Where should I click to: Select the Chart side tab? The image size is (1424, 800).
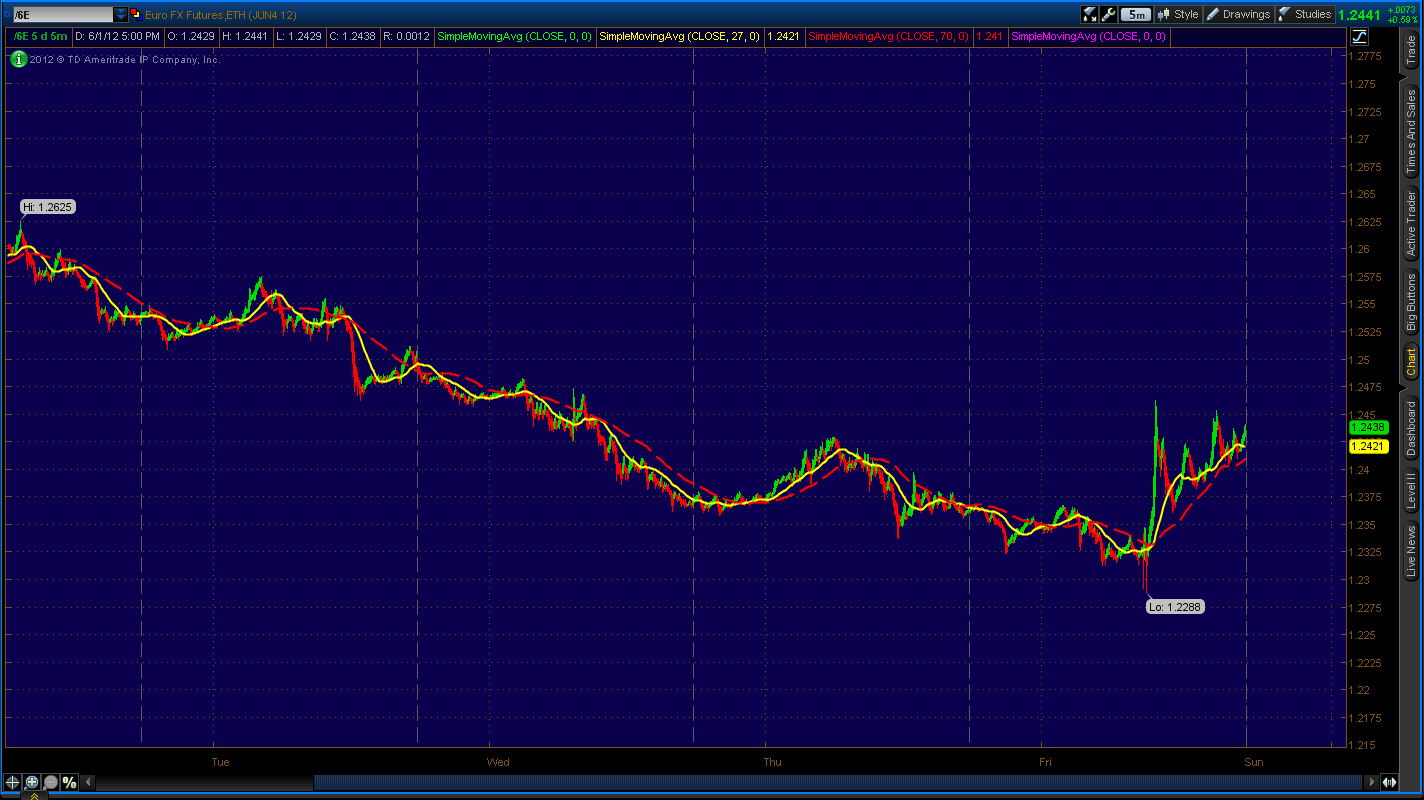[1411, 362]
